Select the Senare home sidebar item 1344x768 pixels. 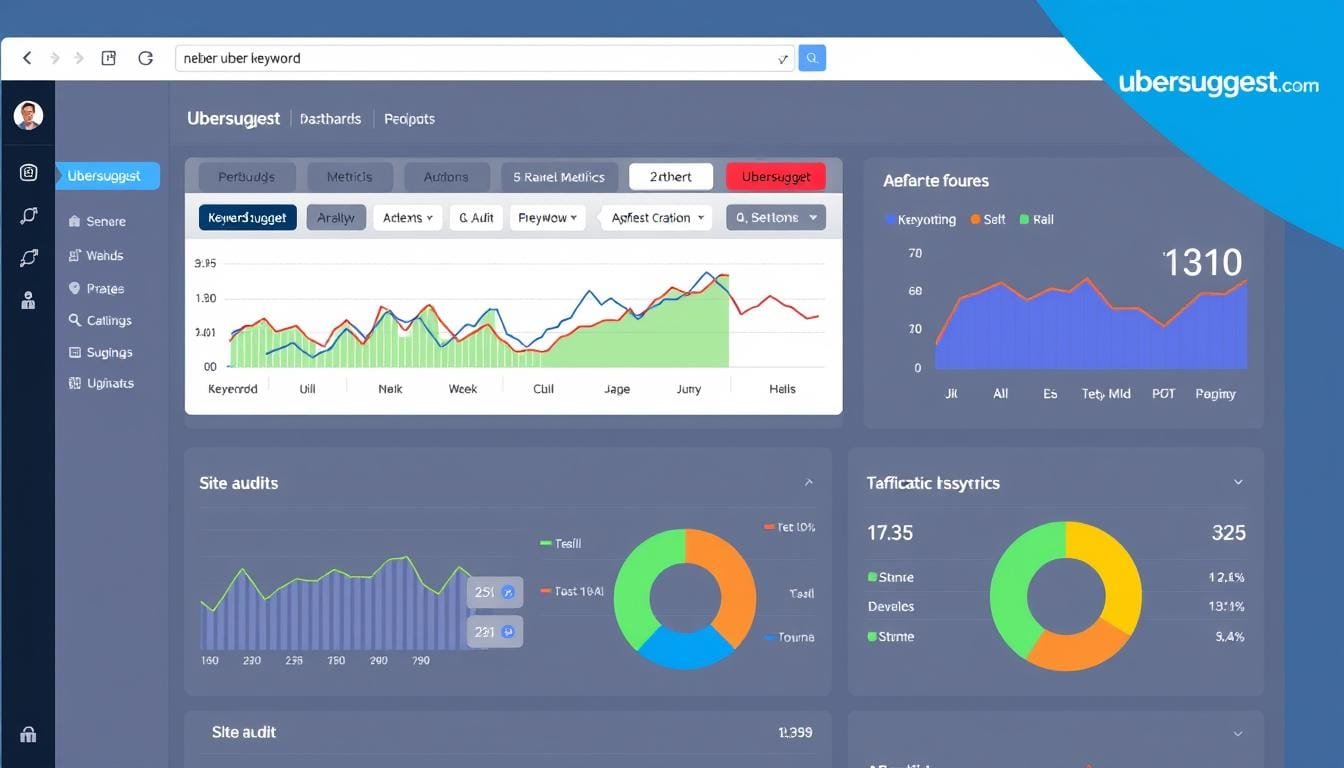coord(97,222)
